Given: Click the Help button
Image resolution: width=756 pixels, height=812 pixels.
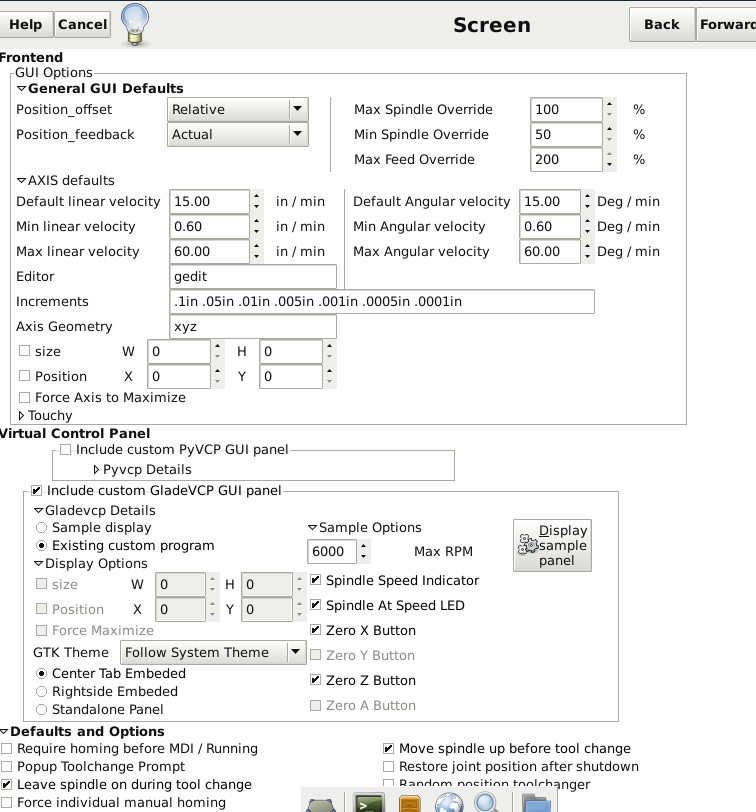Looking at the screenshot, I should pyautogui.click(x=26, y=24).
